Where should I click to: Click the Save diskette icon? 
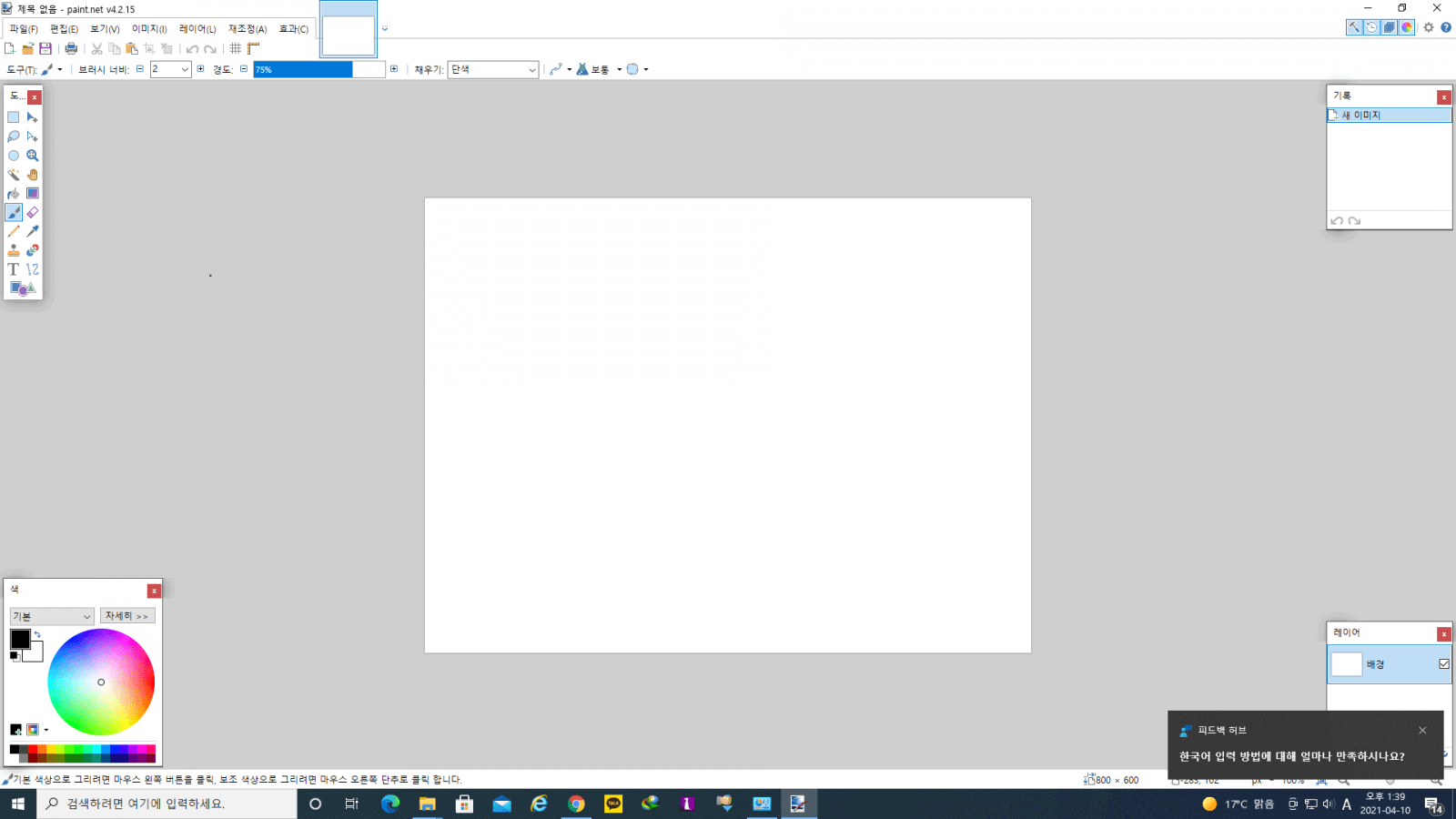45,48
